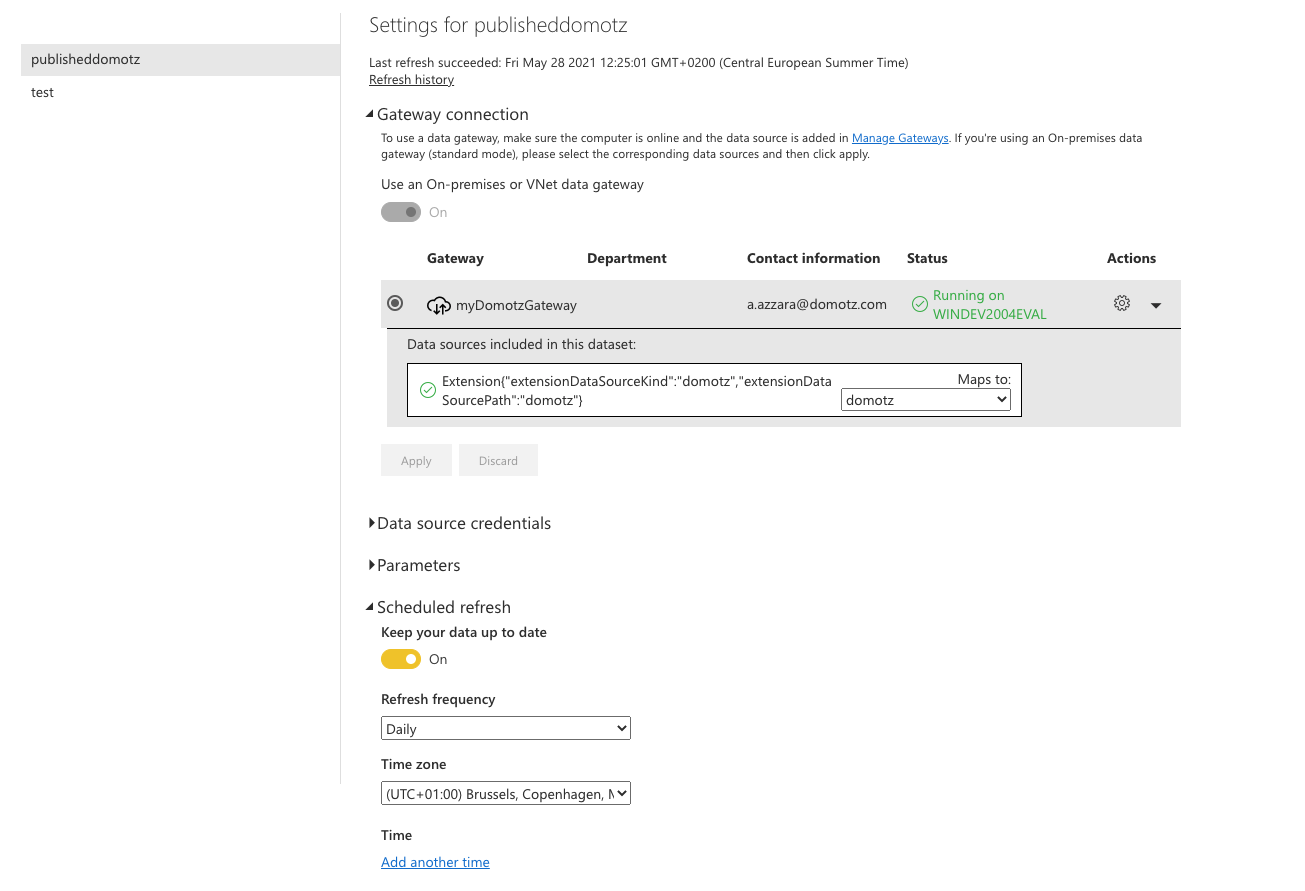The width and height of the screenshot is (1305, 891).
Task: Open the Time zone dropdown
Action: [x=506, y=794]
